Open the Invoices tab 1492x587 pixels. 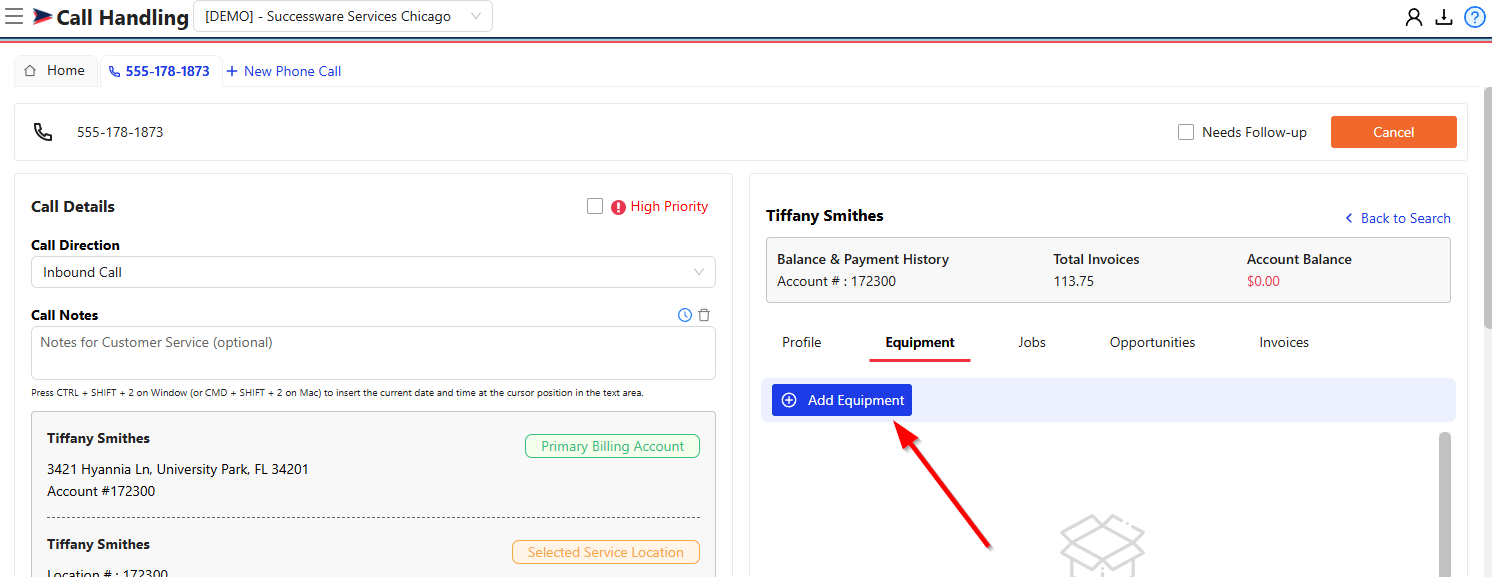point(1283,342)
